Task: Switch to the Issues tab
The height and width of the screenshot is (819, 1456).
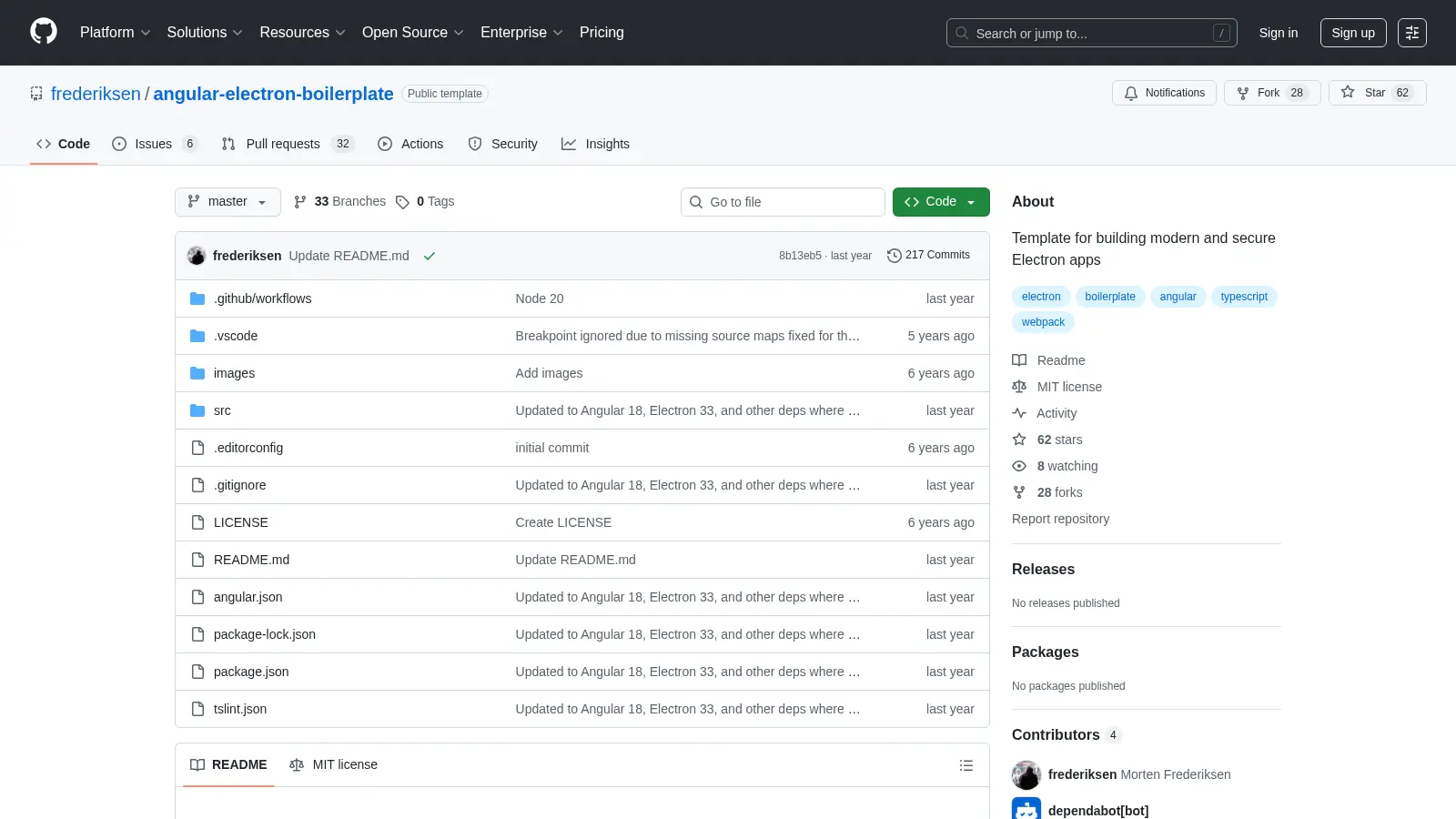Action: pyautogui.click(x=154, y=144)
